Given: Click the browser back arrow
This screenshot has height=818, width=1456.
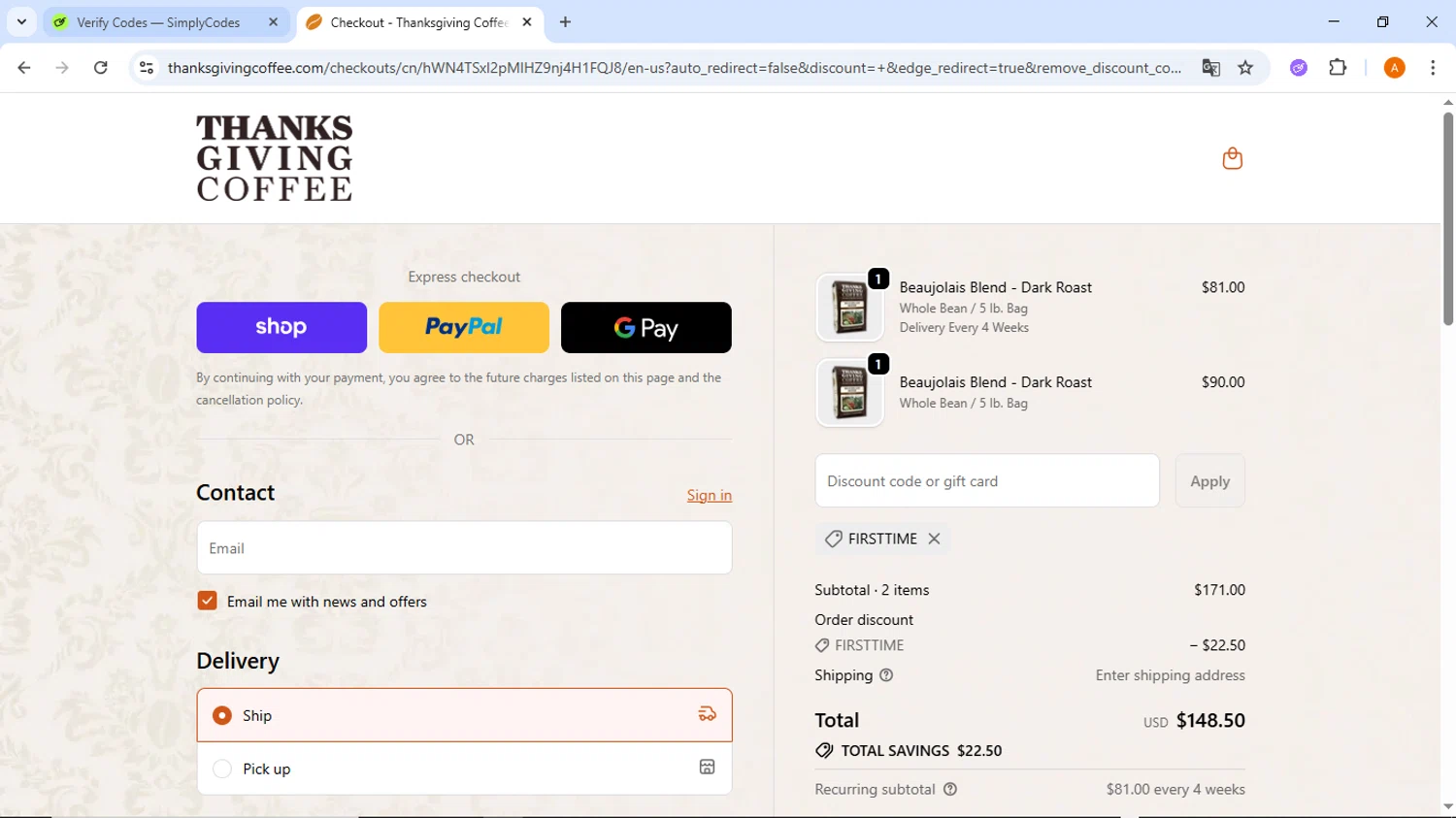Looking at the screenshot, I should coord(24,68).
